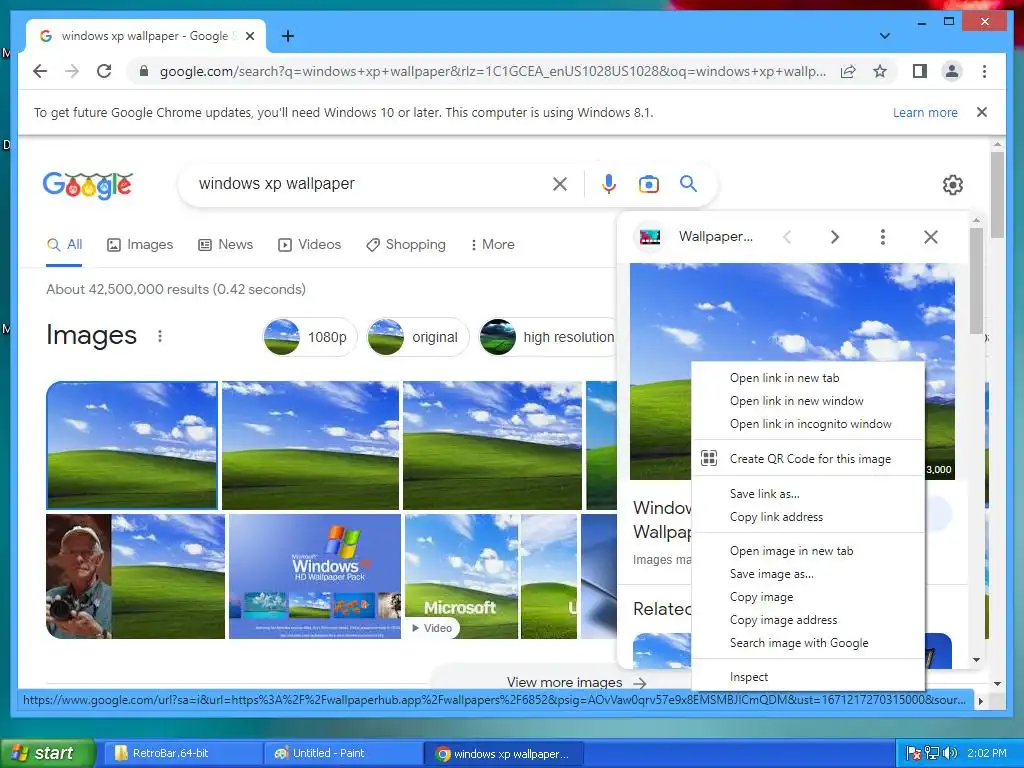1024x768 pixels.
Task: Filter images by 1080p chip
Action: click(310, 337)
